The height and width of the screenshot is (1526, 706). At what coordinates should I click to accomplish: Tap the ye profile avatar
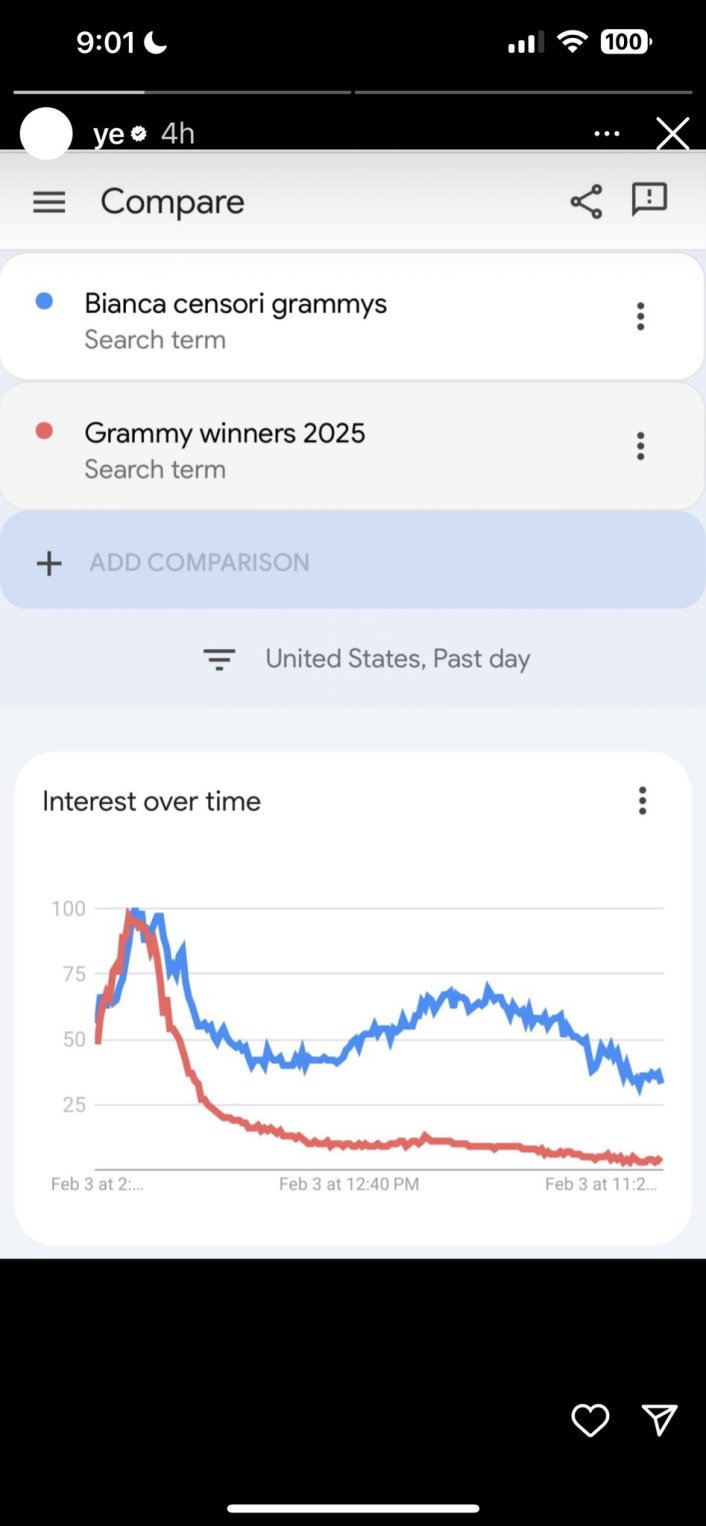coord(46,134)
